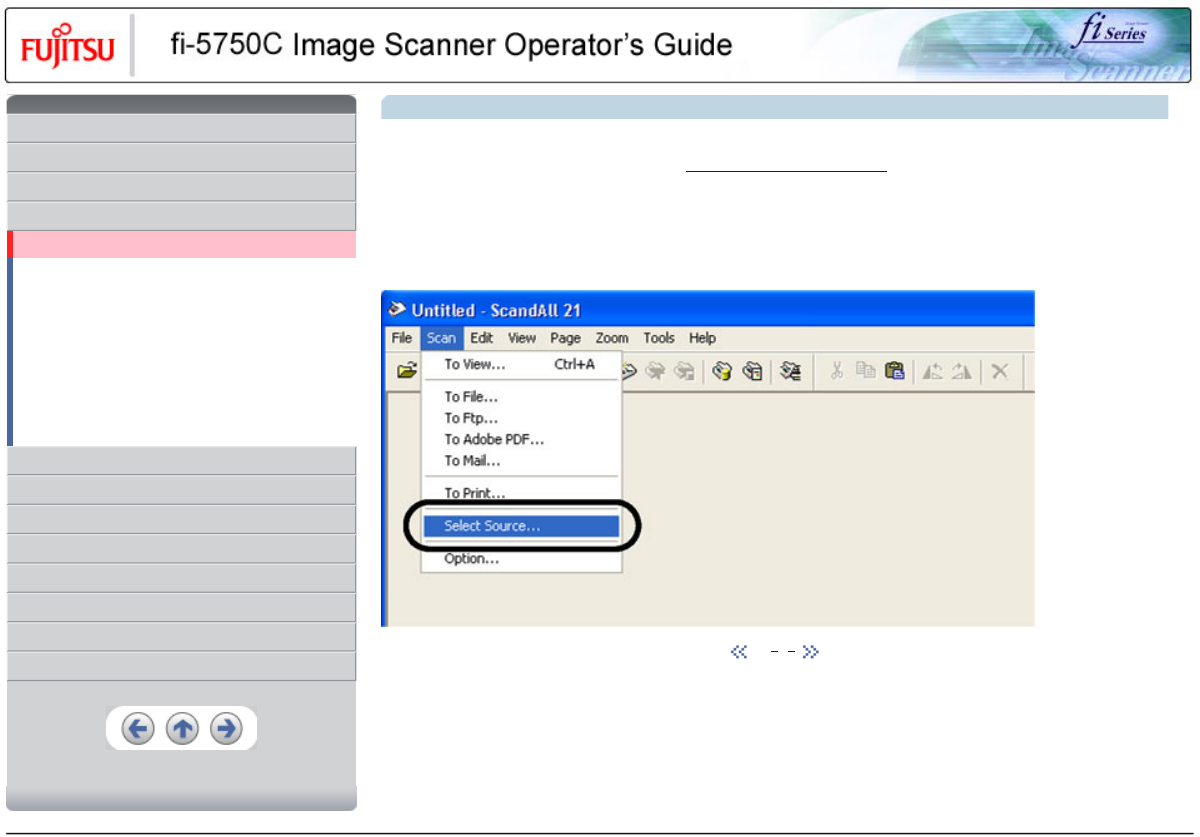Open the Tools menu
Screen dimensions: 1200x837
pos(659,338)
